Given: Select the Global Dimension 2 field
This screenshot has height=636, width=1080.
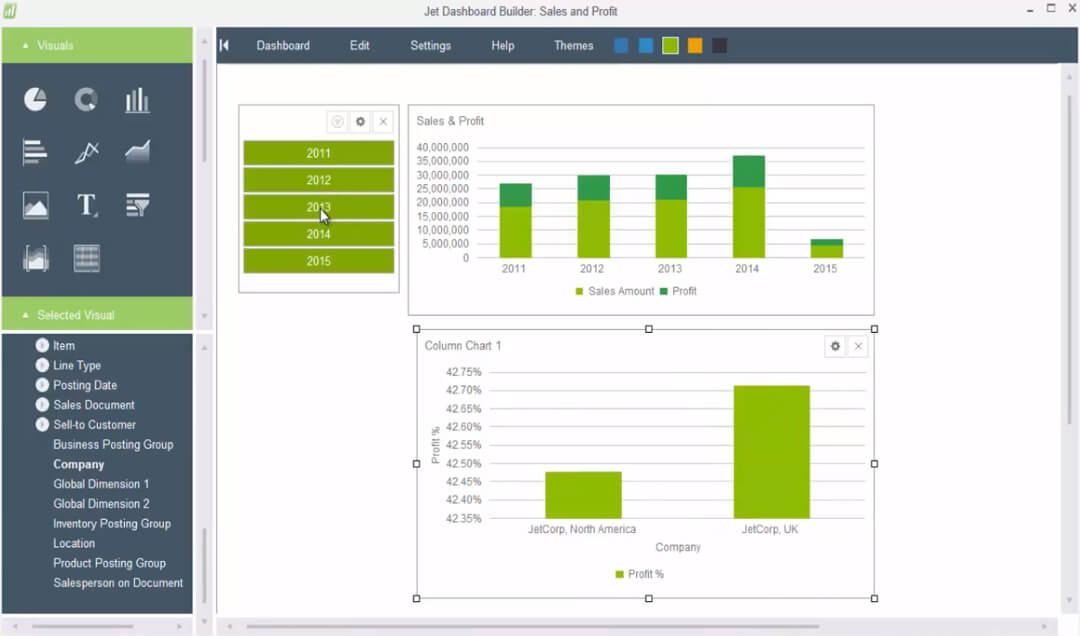Looking at the screenshot, I should pos(101,504).
